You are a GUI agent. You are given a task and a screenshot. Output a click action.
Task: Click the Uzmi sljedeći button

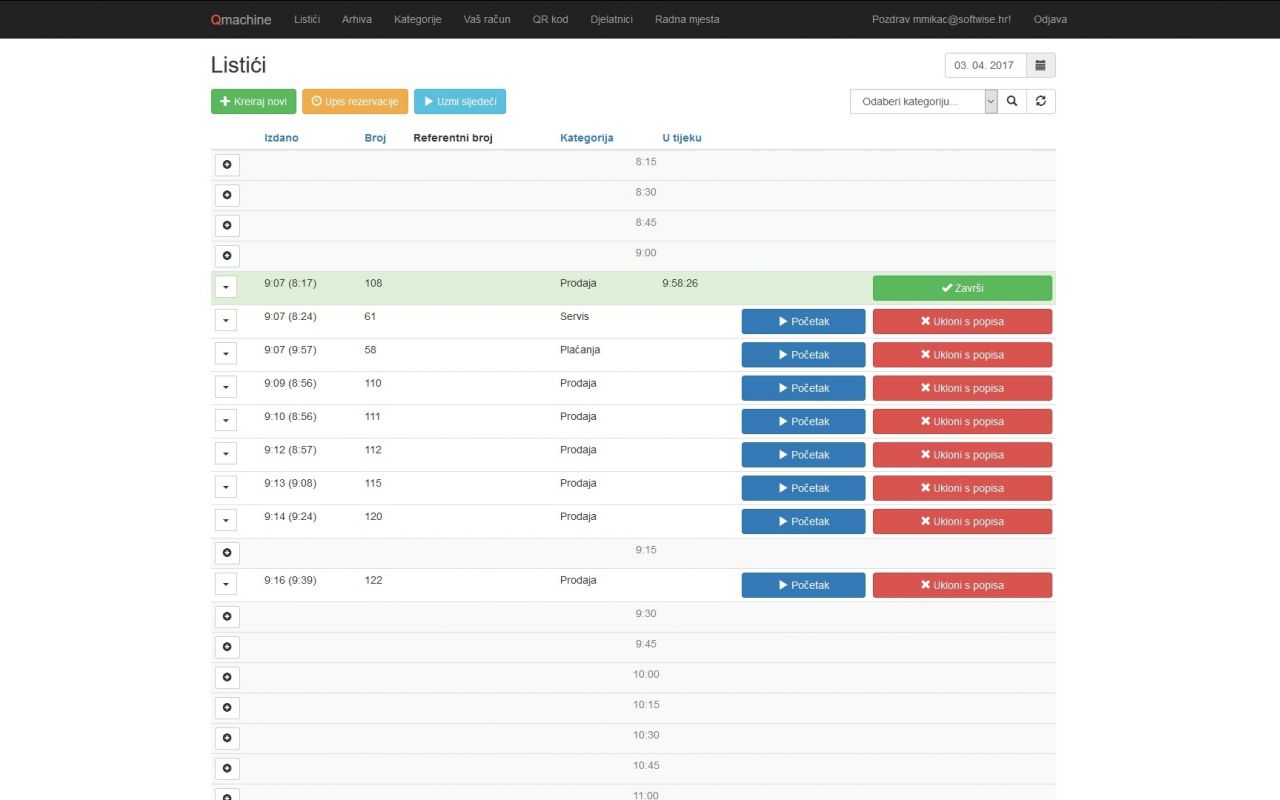tap(460, 101)
